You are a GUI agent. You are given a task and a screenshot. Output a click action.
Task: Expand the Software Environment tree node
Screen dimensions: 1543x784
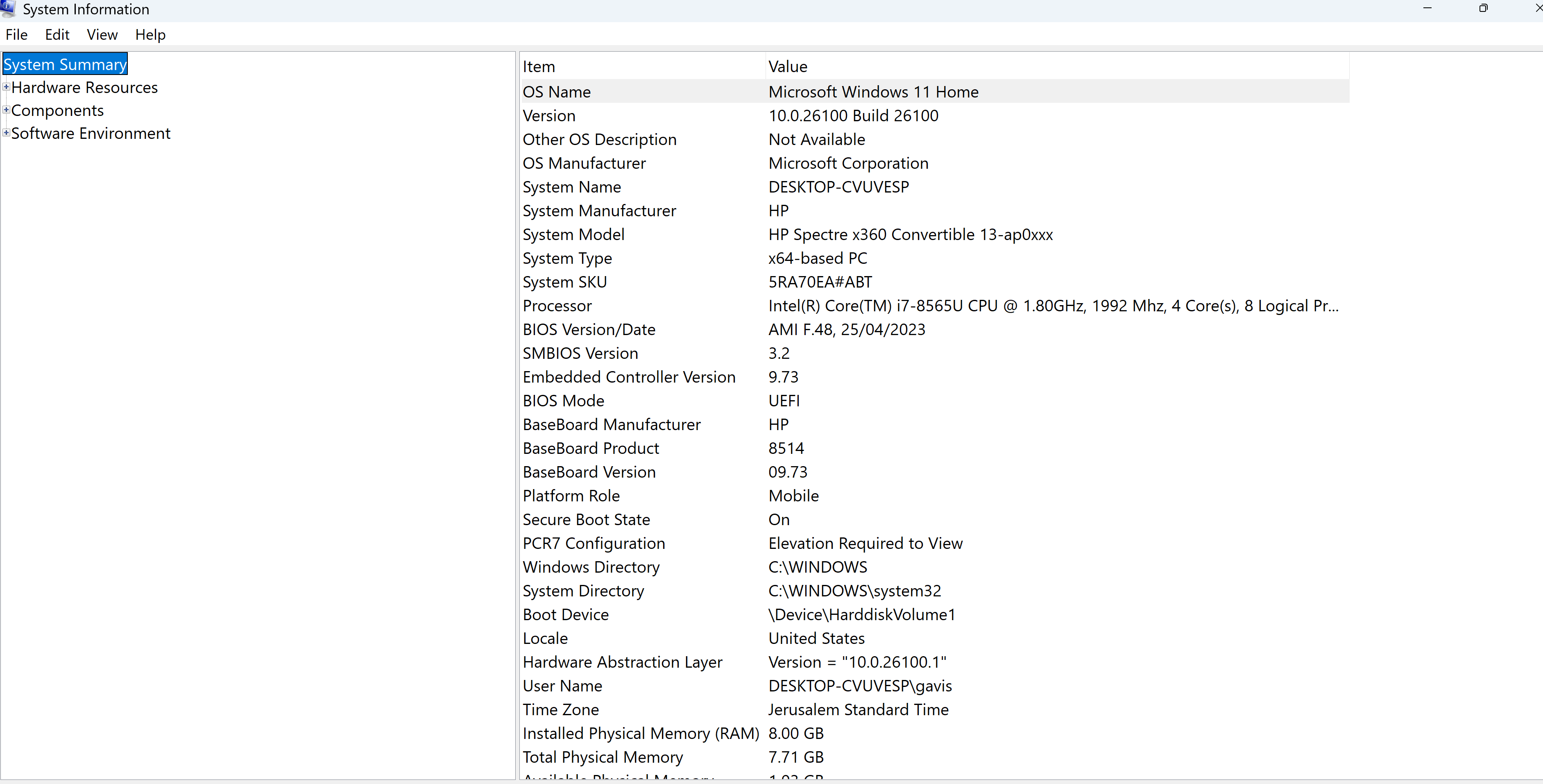click(6, 132)
